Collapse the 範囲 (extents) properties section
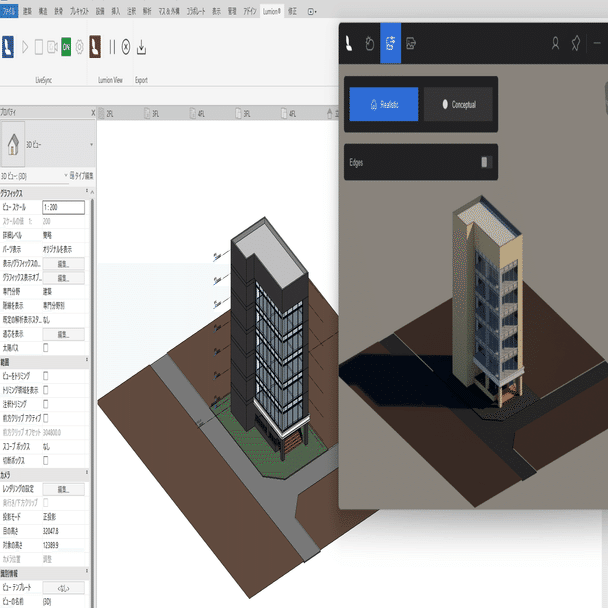608x608 pixels. [x=87, y=360]
